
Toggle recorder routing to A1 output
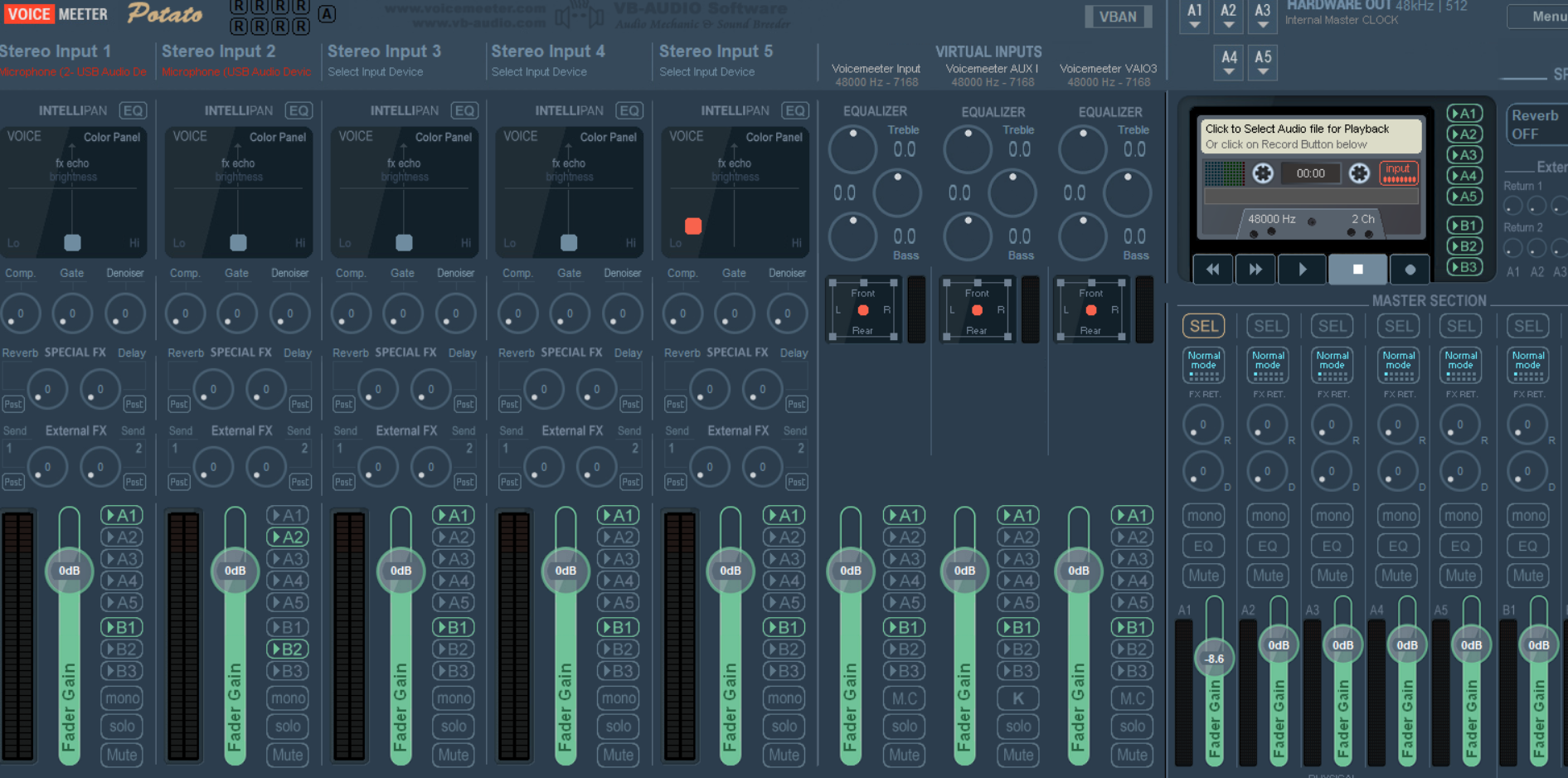1464,114
